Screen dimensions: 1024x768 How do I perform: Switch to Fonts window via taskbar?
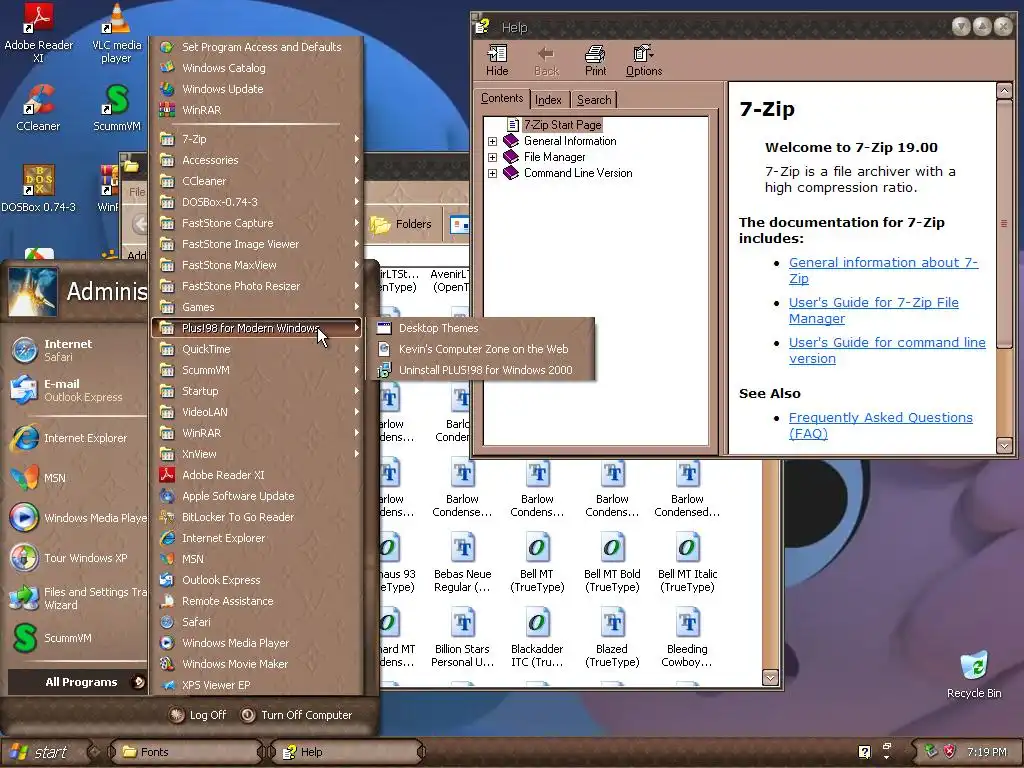(x=185, y=752)
